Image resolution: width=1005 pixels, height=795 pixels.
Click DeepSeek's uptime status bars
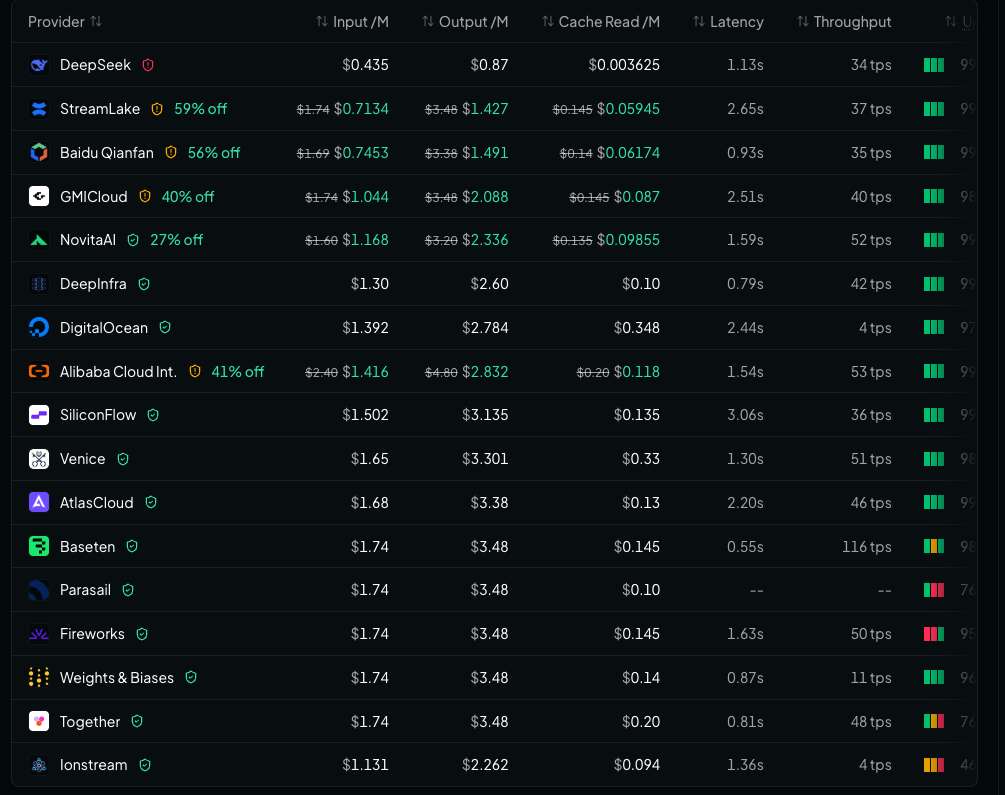pos(934,65)
